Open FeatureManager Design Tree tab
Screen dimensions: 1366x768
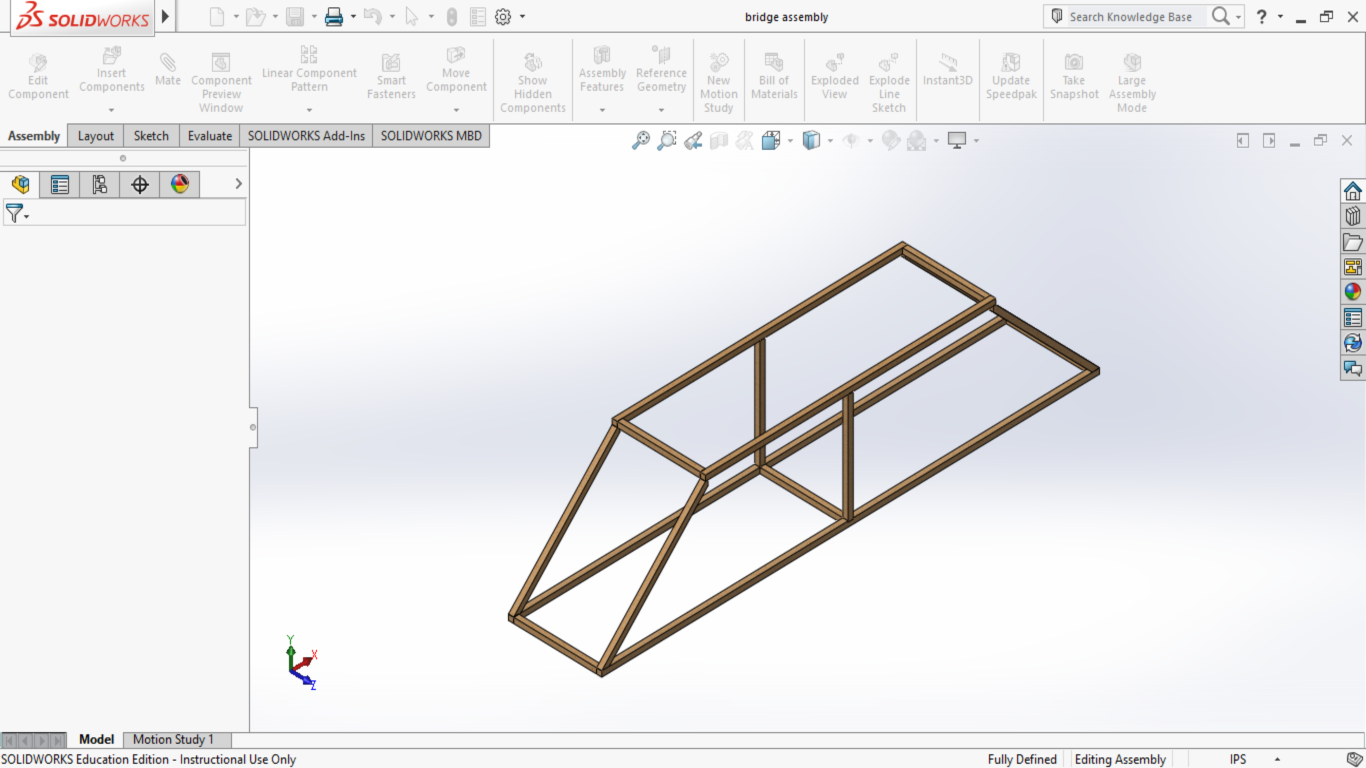pyautogui.click(x=20, y=184)
